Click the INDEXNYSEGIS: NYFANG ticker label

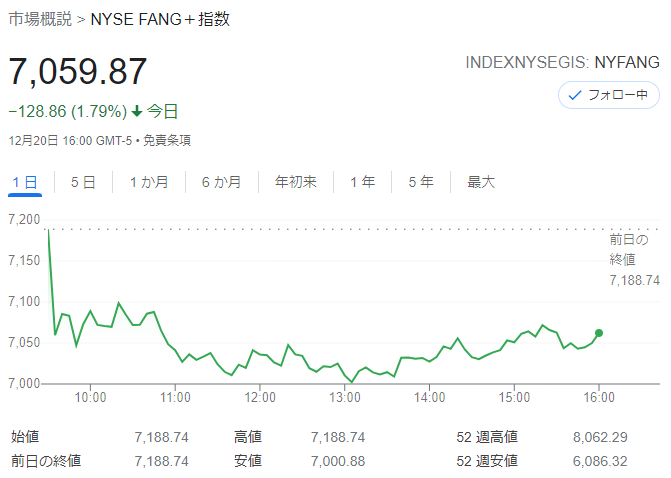tap(562, 62)
